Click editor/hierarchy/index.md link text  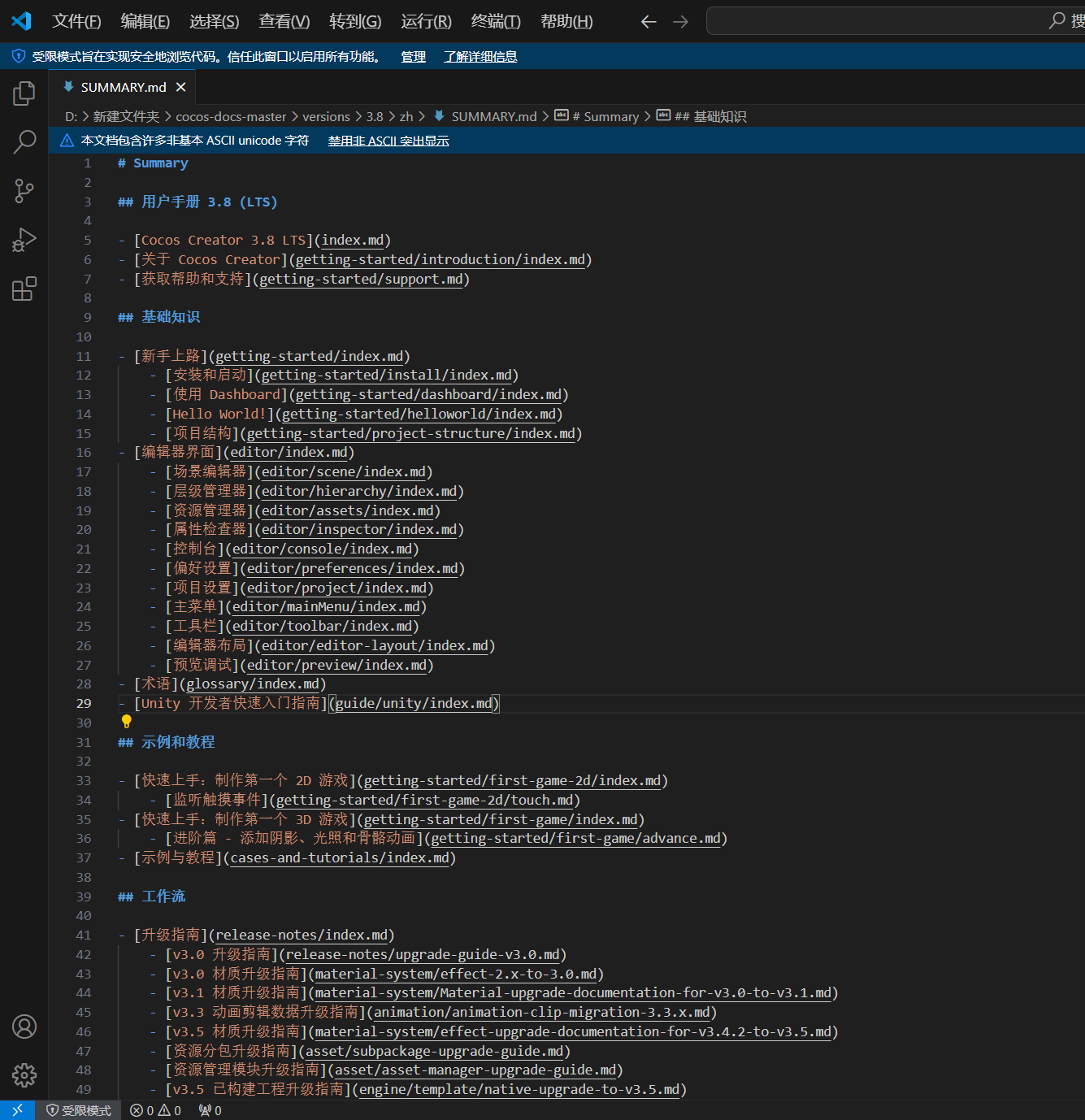click(359, 491)
